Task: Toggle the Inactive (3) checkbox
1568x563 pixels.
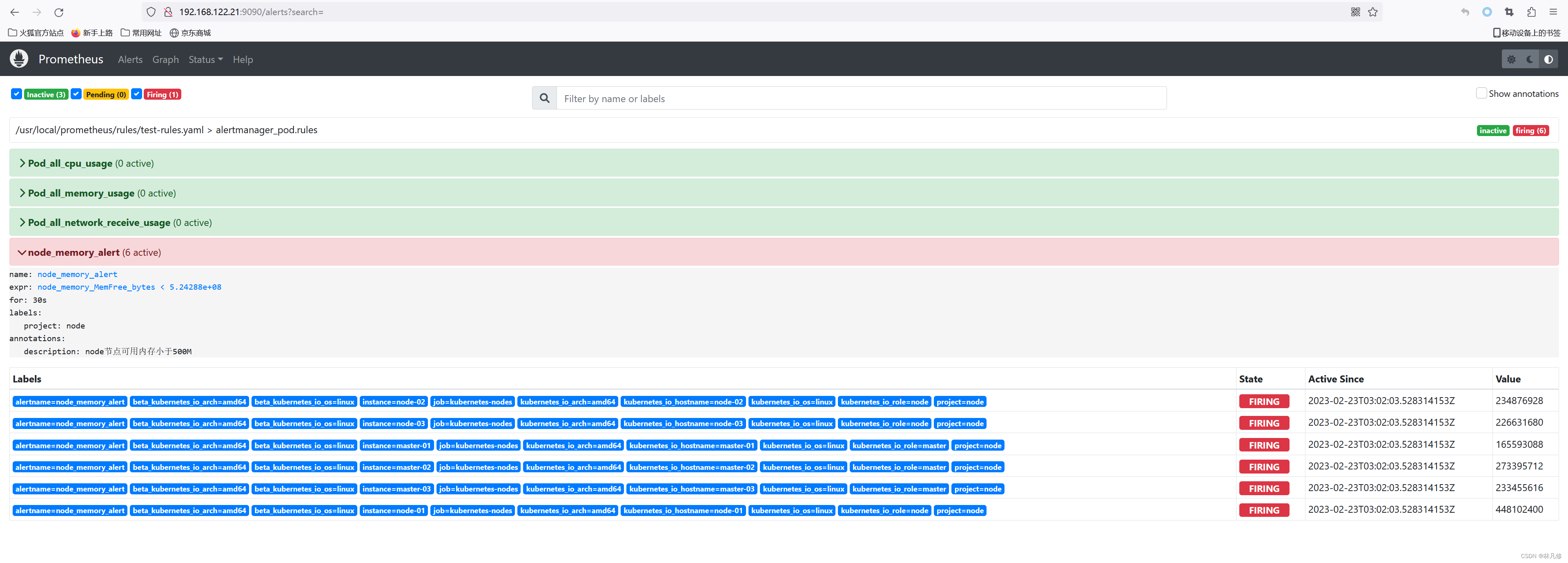Action: click(x=16, y=94)
